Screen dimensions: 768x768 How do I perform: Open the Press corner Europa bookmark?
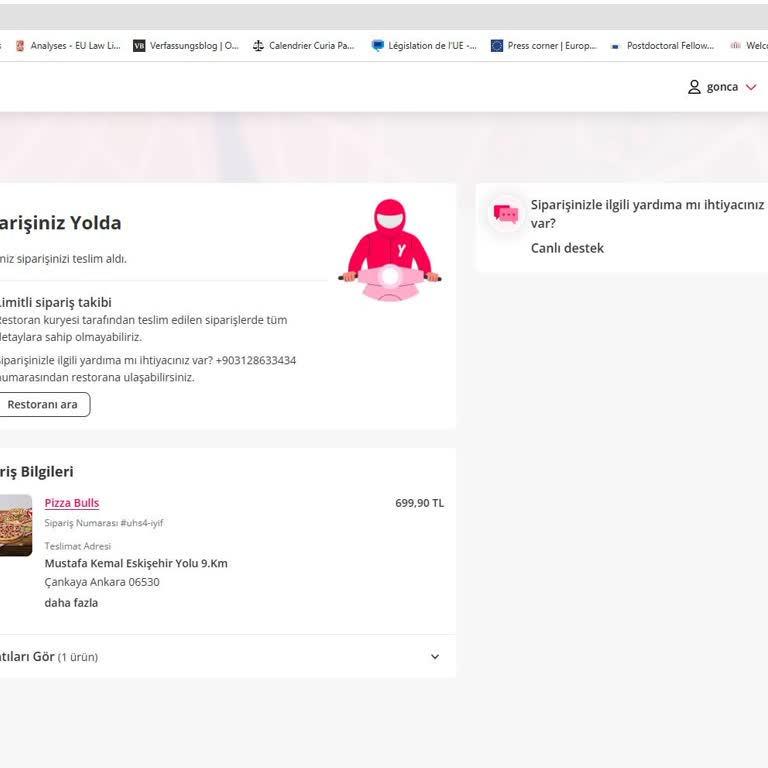pyautogui.click(x=544, y=46)
